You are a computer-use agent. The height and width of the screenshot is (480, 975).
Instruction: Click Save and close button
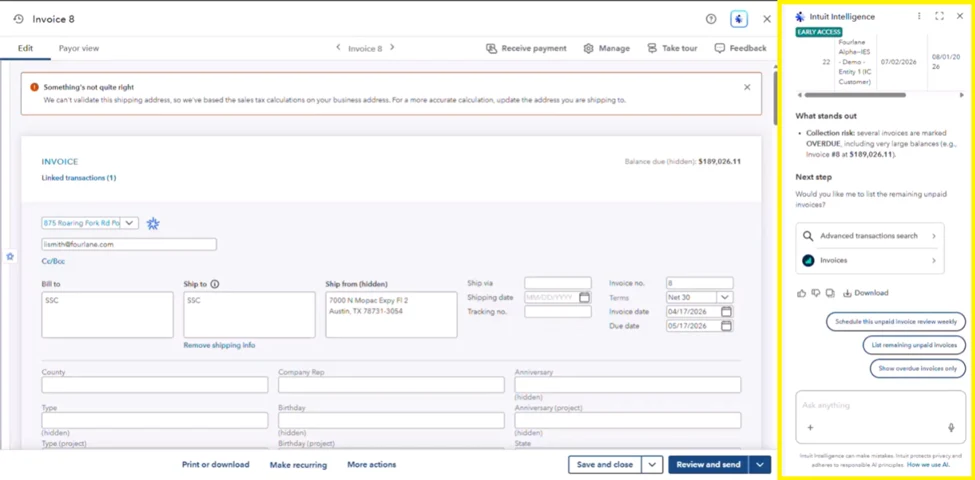click(605, 464)
